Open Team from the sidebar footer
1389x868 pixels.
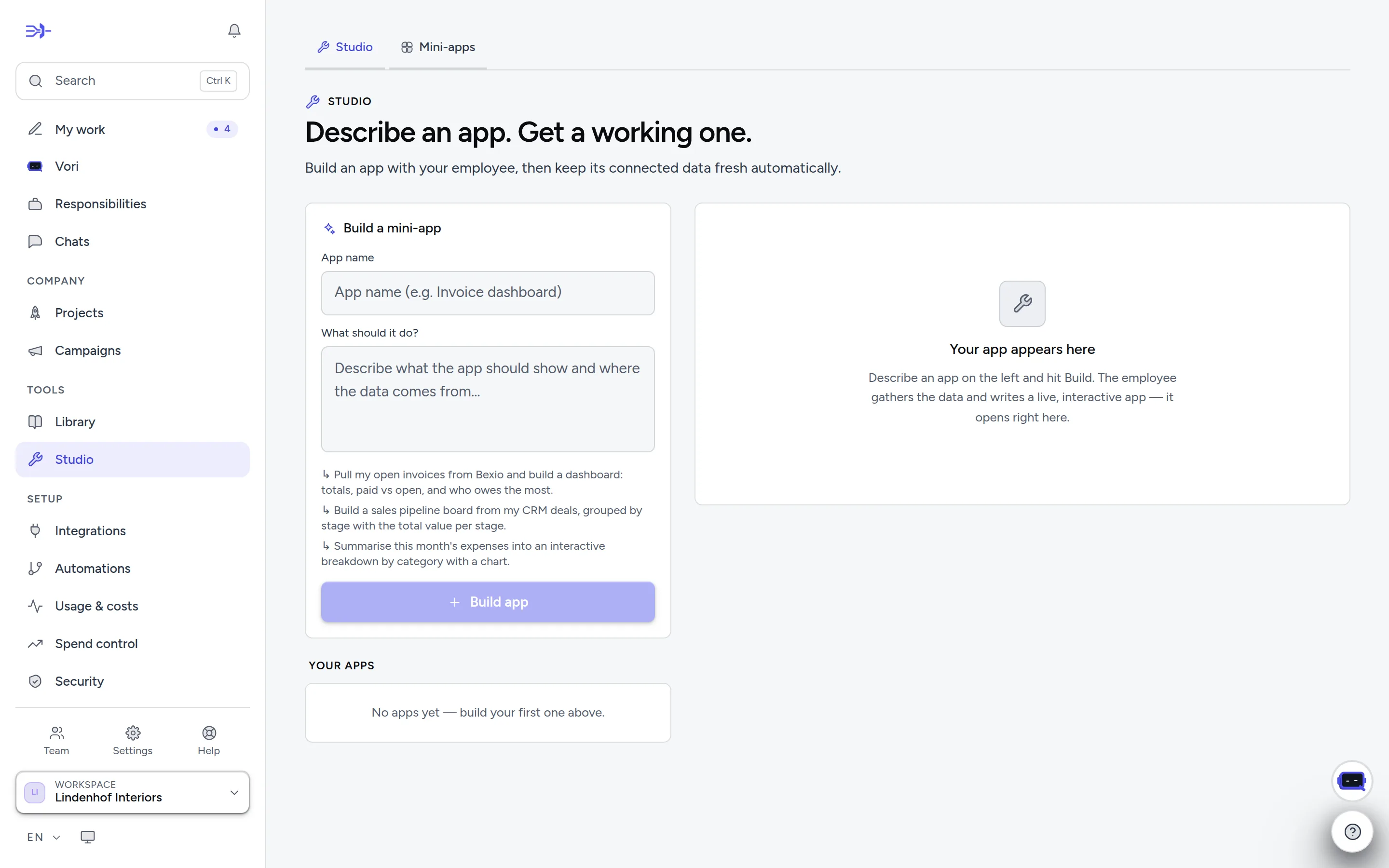[56, 741]
